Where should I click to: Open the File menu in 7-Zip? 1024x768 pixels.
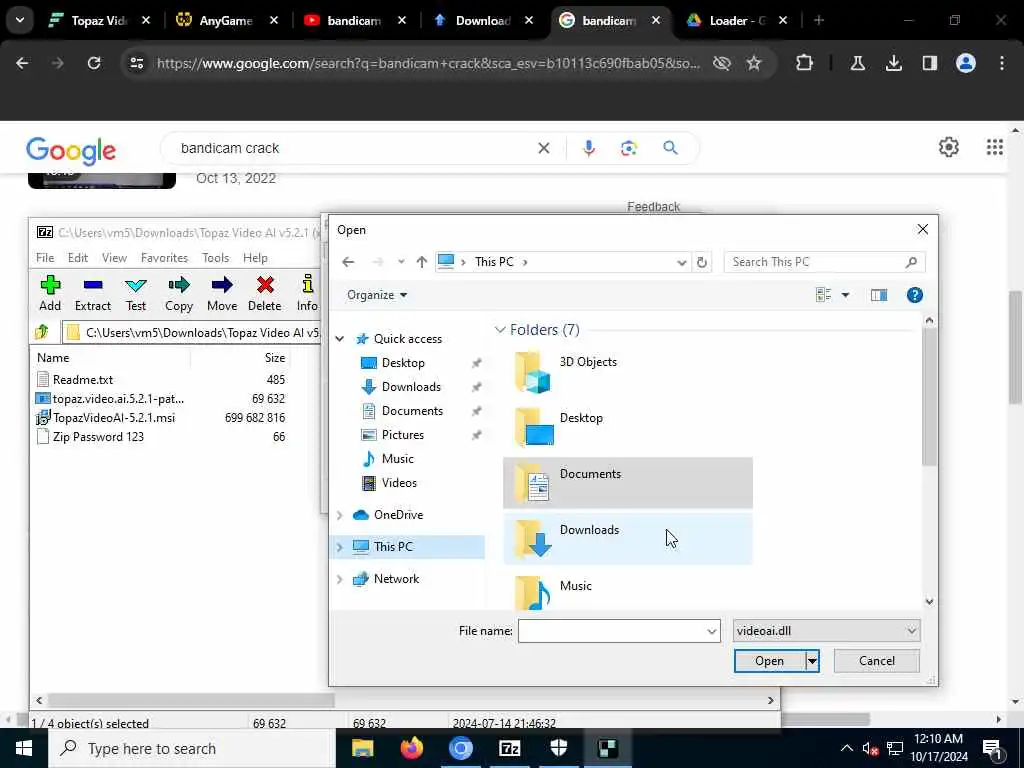tap(45, 258)
